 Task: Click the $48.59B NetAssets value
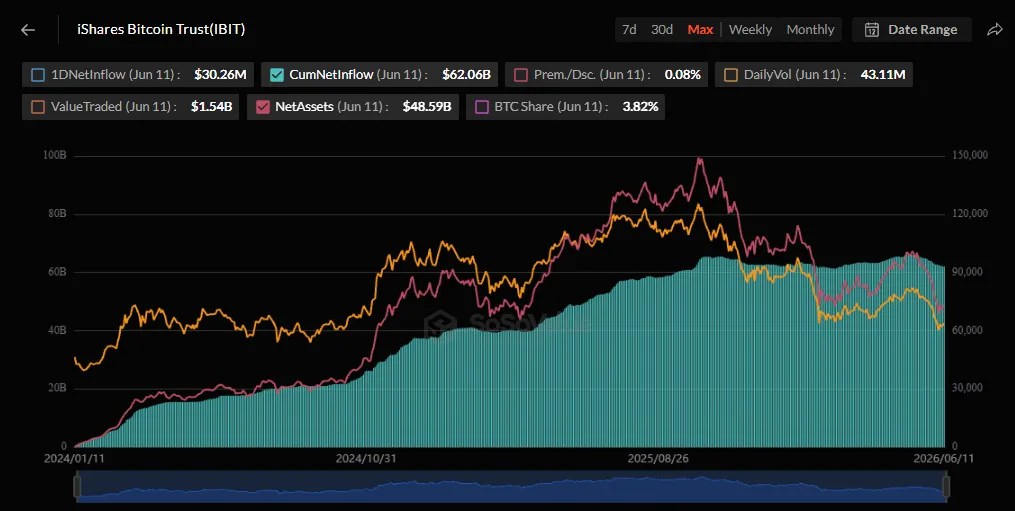pyautogui.click(x=427, y=107)
